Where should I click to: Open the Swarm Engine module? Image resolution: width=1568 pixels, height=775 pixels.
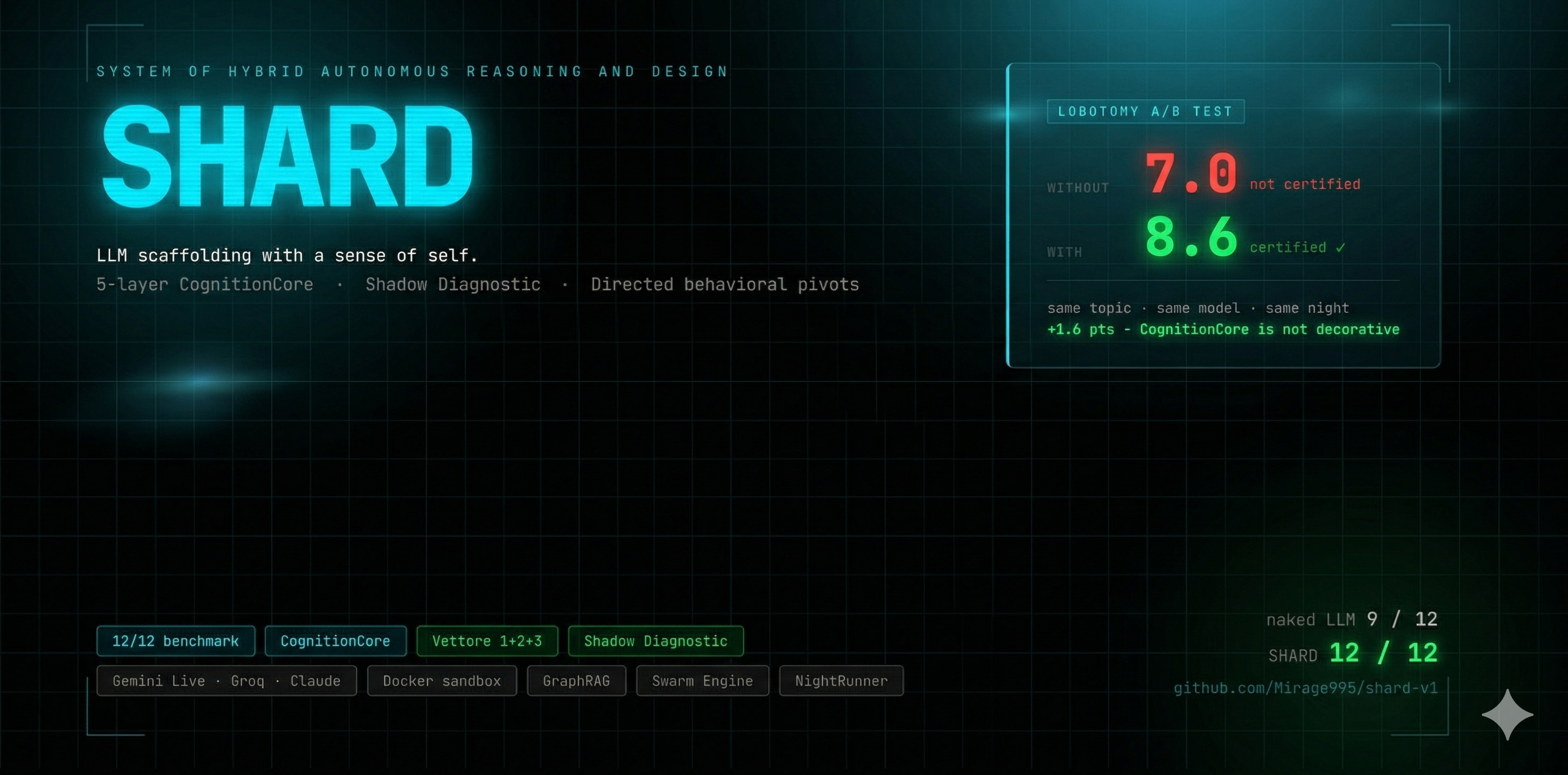[702, 681]
